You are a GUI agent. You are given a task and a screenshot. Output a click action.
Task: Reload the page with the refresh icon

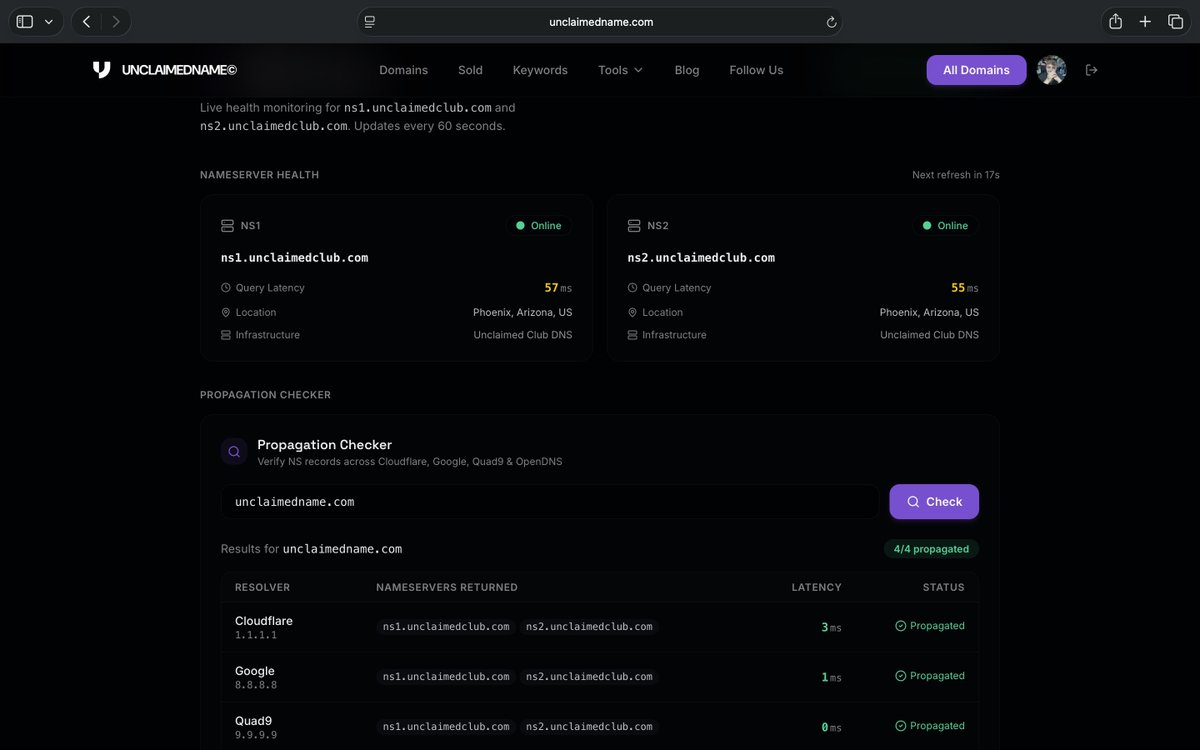pos(831,21)
